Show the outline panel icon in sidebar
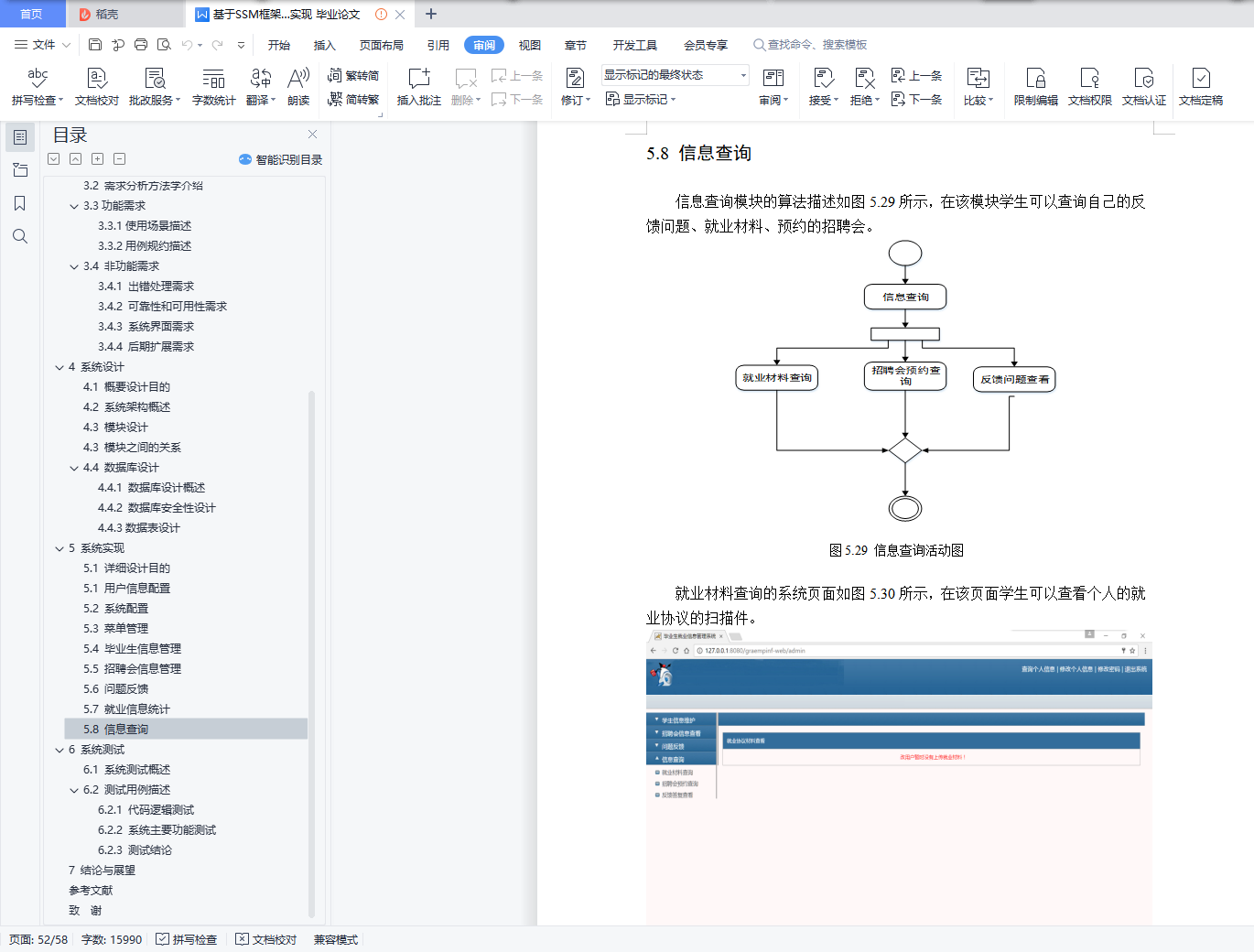The image size is (1254, 952). (x=19, y=137)
